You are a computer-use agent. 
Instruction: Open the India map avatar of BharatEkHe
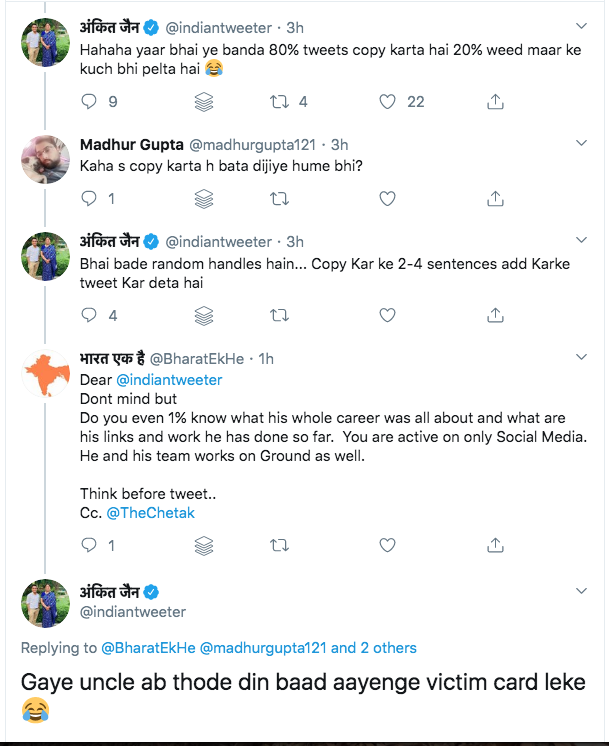coord(44,375)
